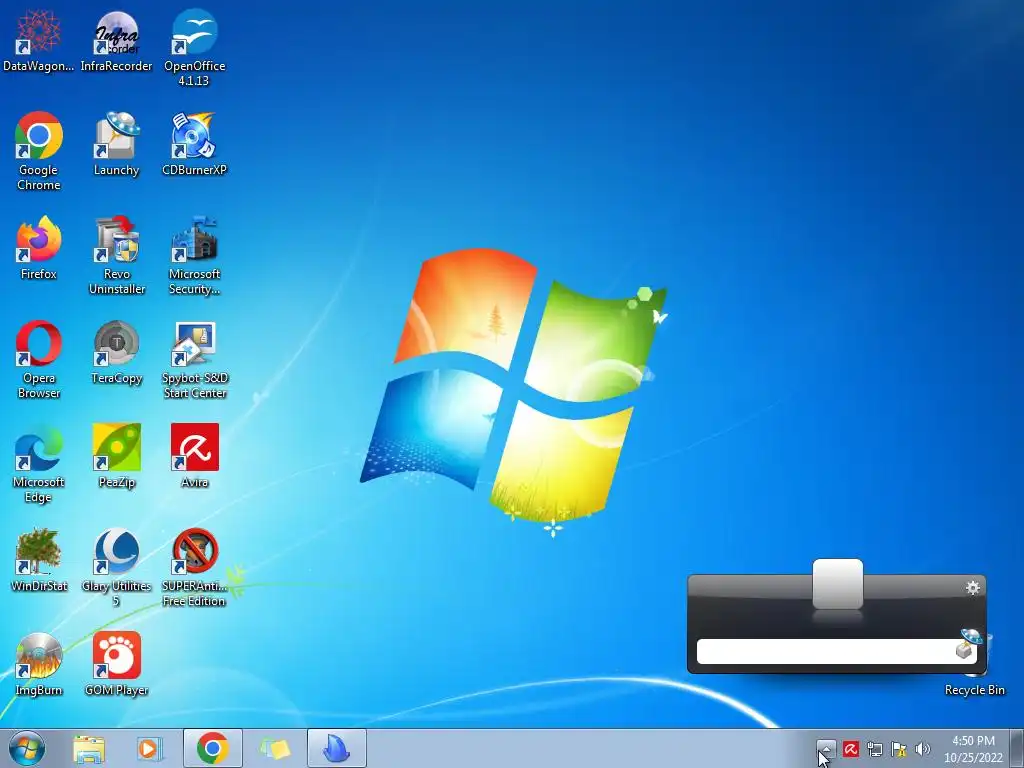Select the Firefox desktop shortcut

(39, 248)
